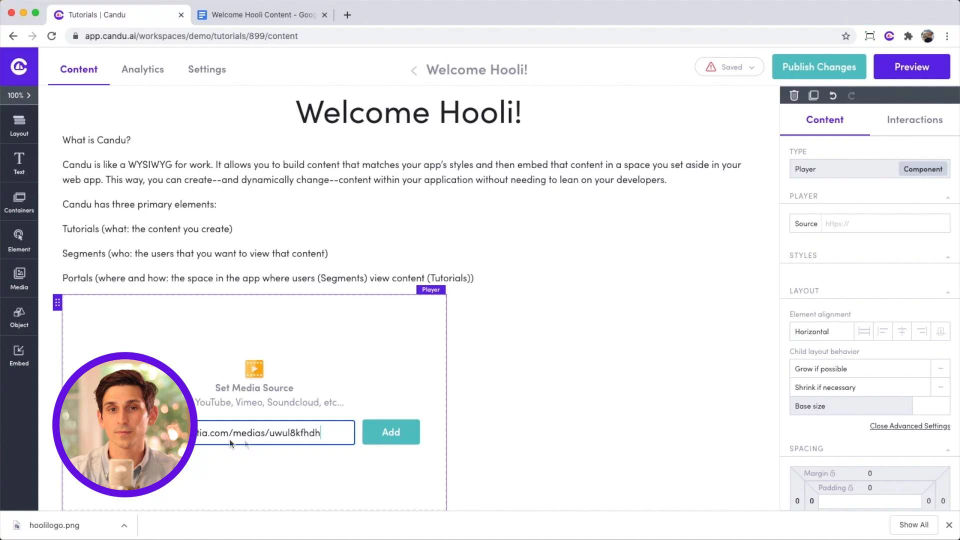Toggle Margin lock icon
Viewport: 960px width, 540px height.
pyautogui.click(x=833, y=473)
